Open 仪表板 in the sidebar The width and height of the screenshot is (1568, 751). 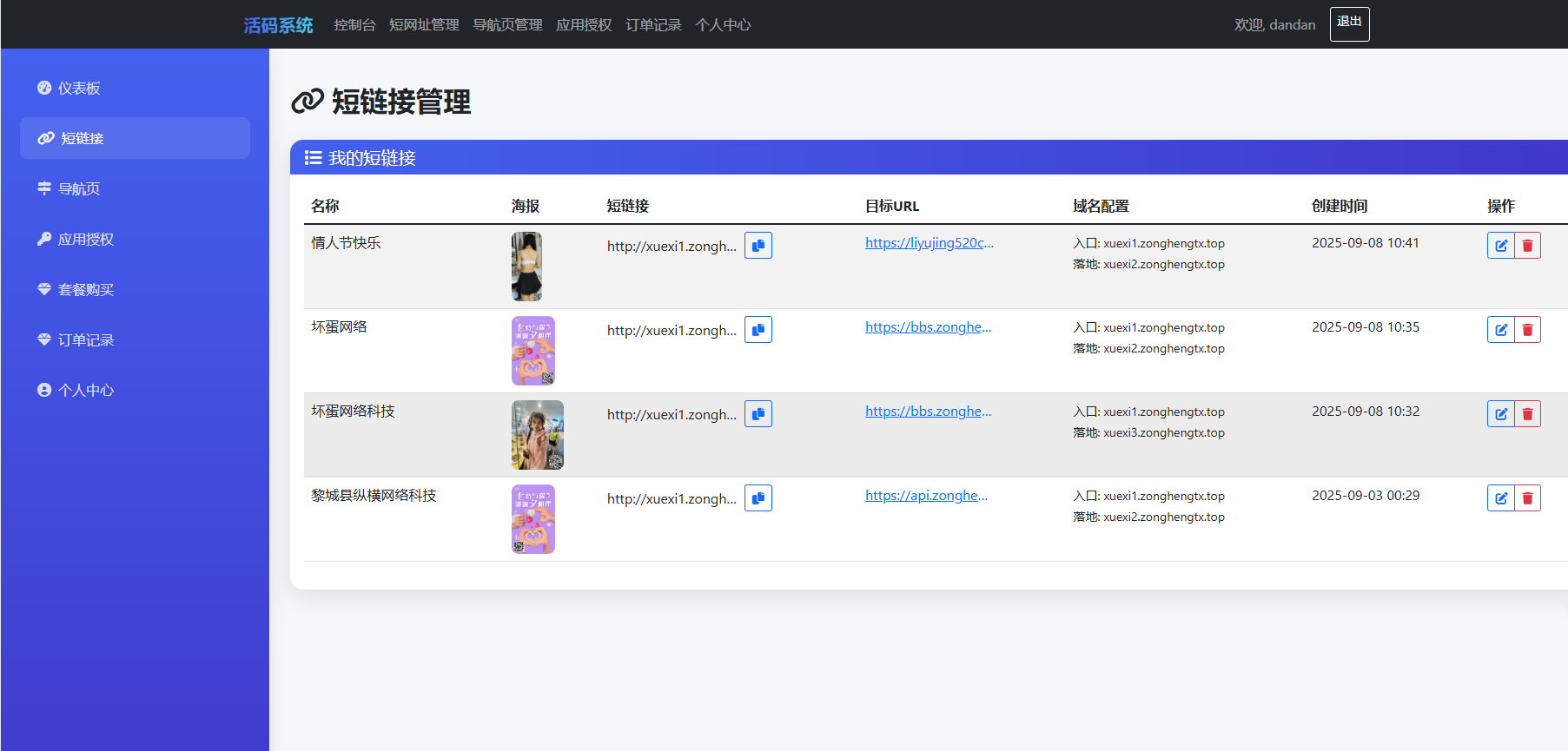78,89
